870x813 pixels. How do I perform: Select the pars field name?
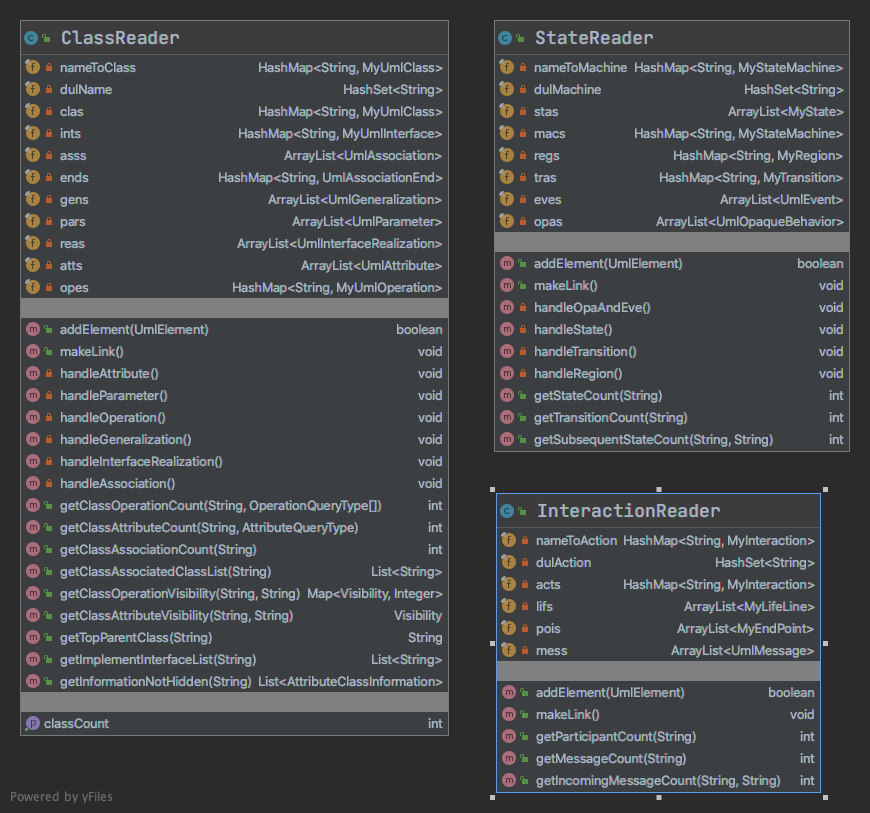[x=73, y=222]
